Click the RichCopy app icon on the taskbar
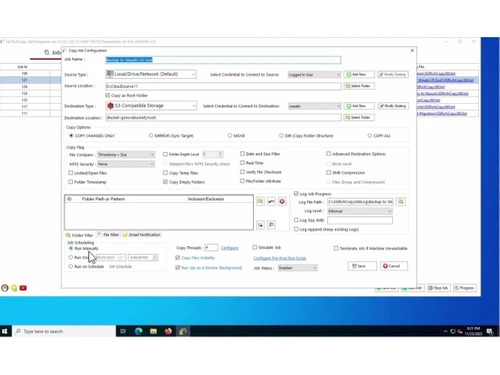 [x=183, y=331]
